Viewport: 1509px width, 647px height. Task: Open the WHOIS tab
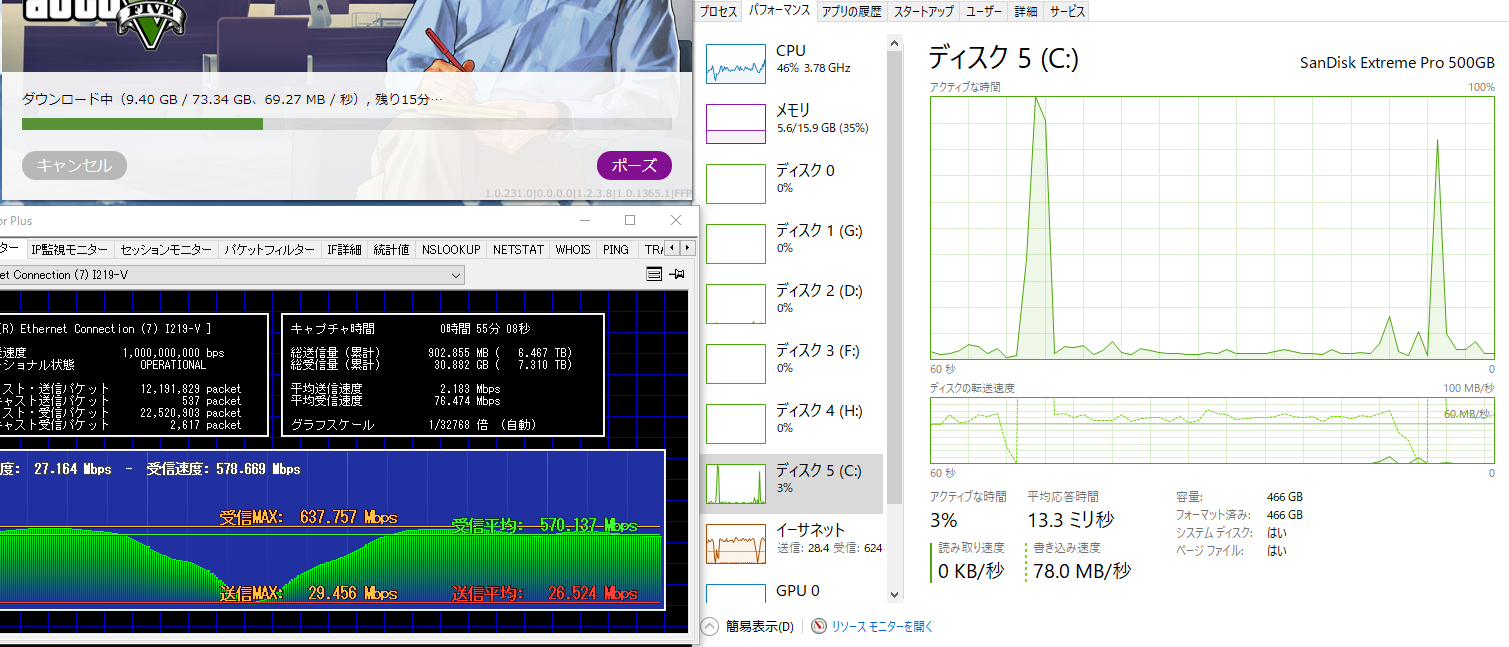[x=573, y=250]
